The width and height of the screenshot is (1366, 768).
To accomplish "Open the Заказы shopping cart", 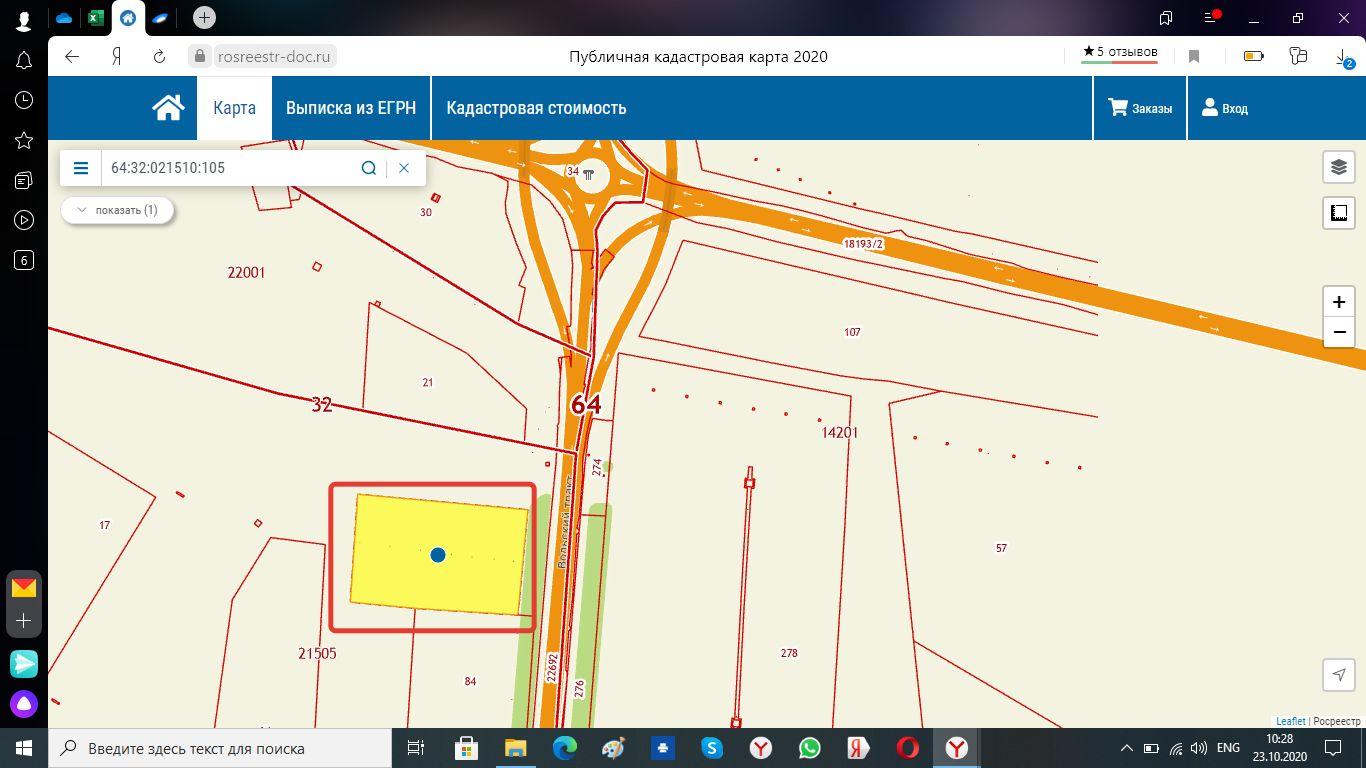I will pyautogui.click(x=1140, y=108).
